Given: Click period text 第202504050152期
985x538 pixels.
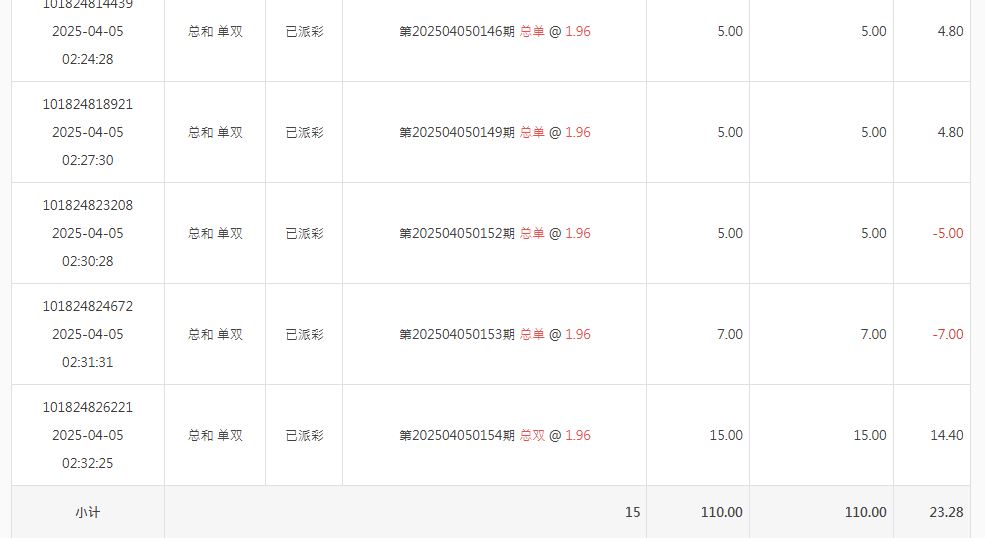Looking at the screenshot, I should [x=457, y=233].
